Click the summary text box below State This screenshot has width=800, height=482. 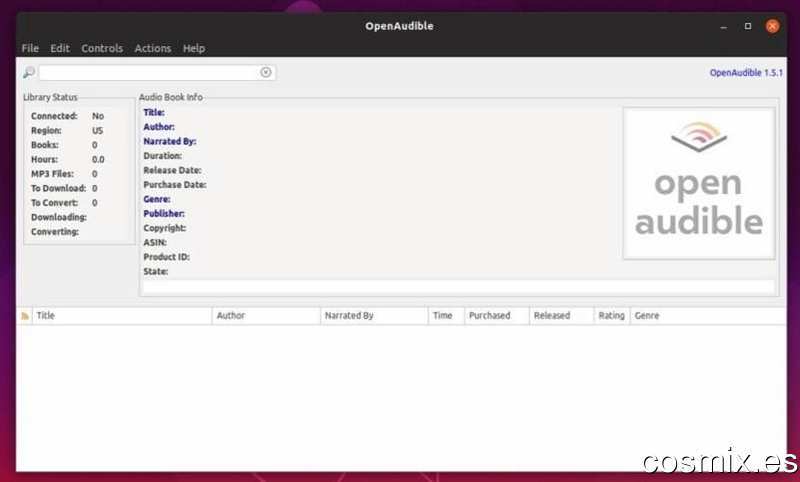click(x=459, y=287)
